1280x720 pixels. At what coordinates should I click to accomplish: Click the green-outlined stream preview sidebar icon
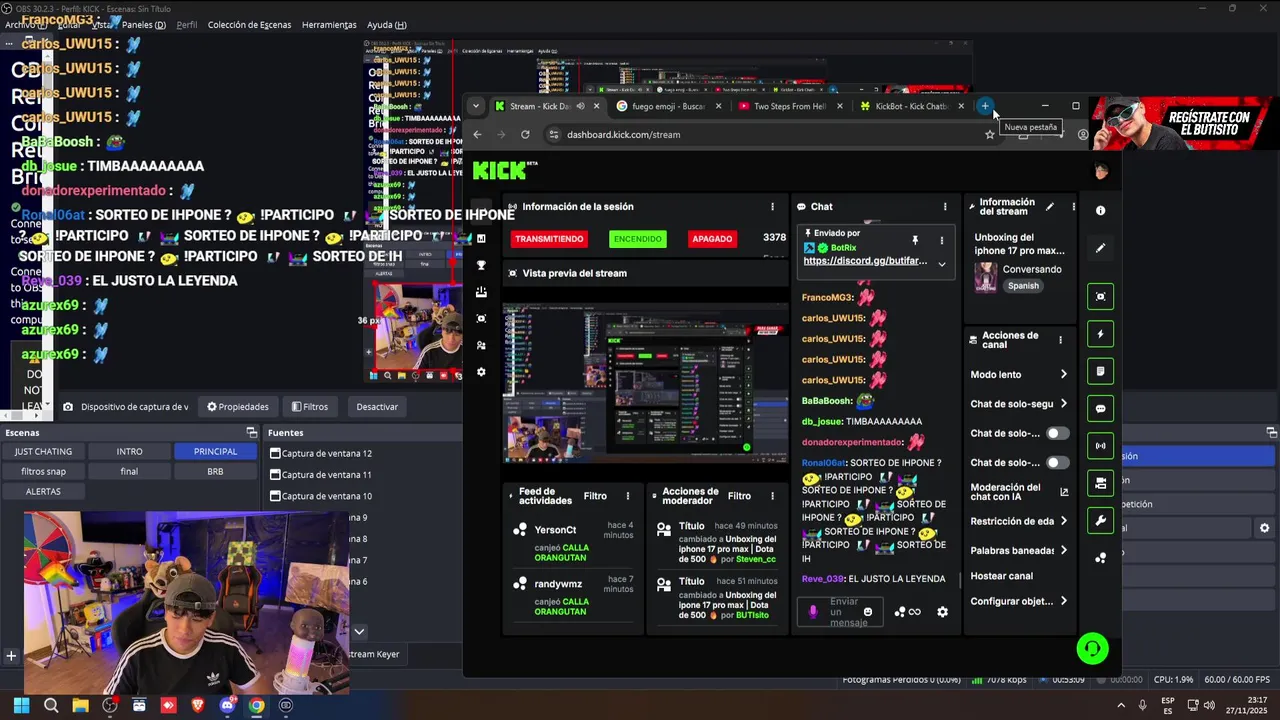pyautogui.click(x=1100, y=296)
